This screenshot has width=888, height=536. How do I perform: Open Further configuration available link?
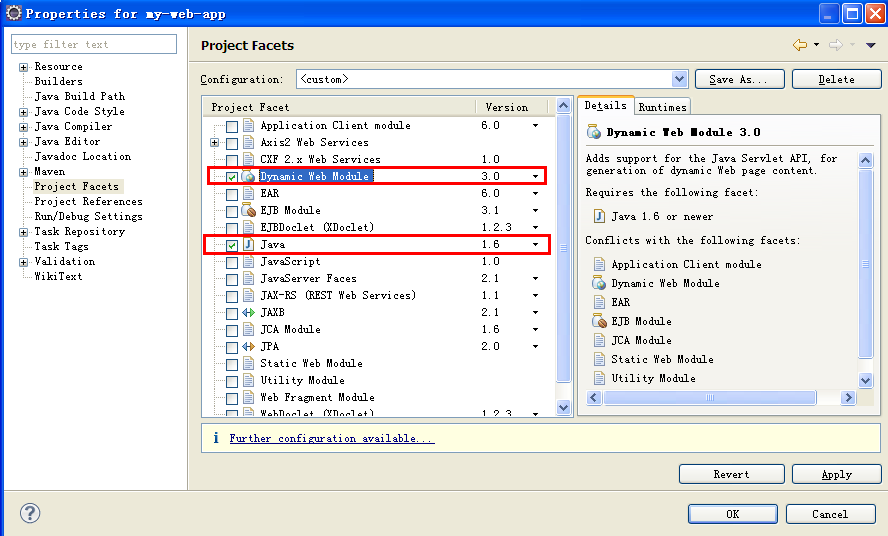click(332, 438)
